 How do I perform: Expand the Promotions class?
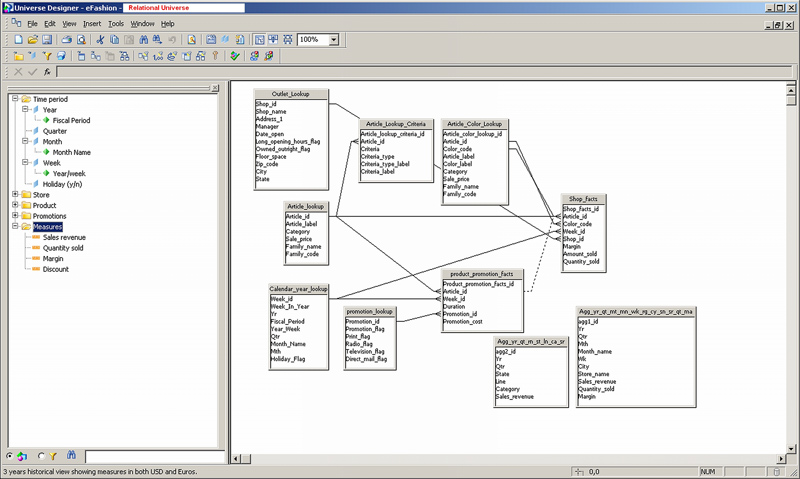pyautogui.click(x=15, y=215)
